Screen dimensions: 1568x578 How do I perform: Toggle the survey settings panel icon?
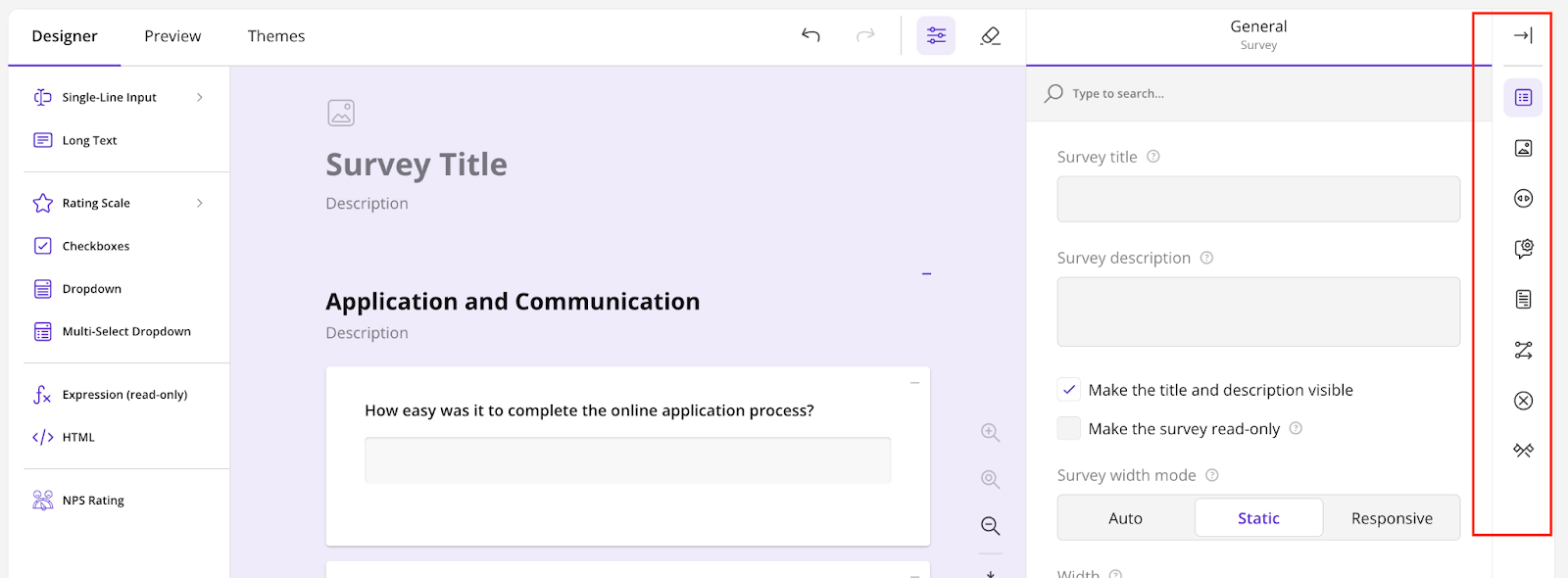[x=936, y=35]
